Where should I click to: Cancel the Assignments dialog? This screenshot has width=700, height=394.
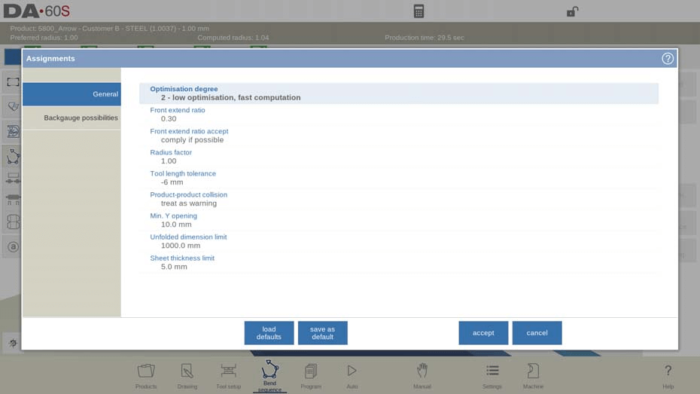(x=537, y=333)
